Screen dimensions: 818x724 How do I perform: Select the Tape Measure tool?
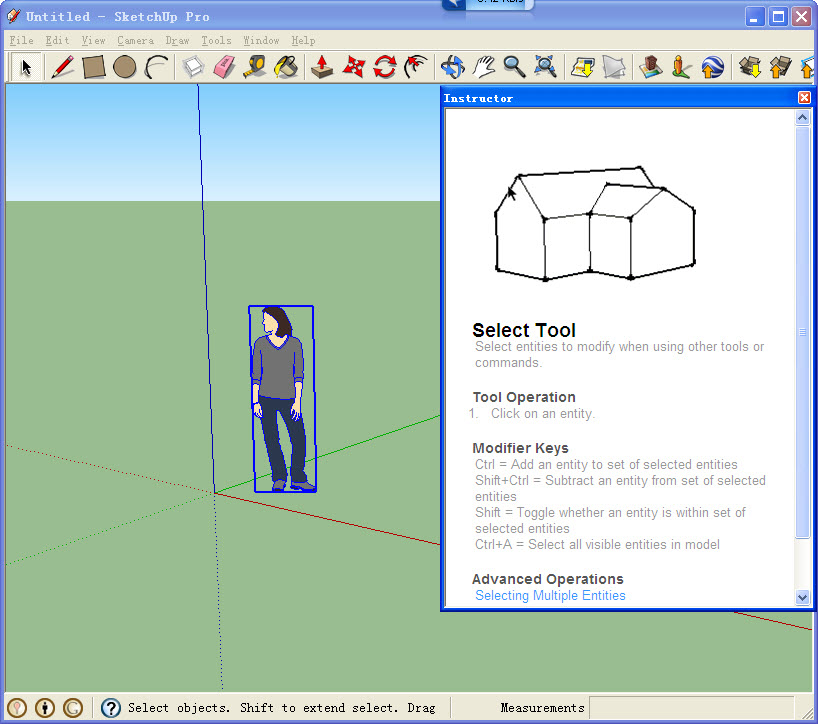click(x=255, y=67)
